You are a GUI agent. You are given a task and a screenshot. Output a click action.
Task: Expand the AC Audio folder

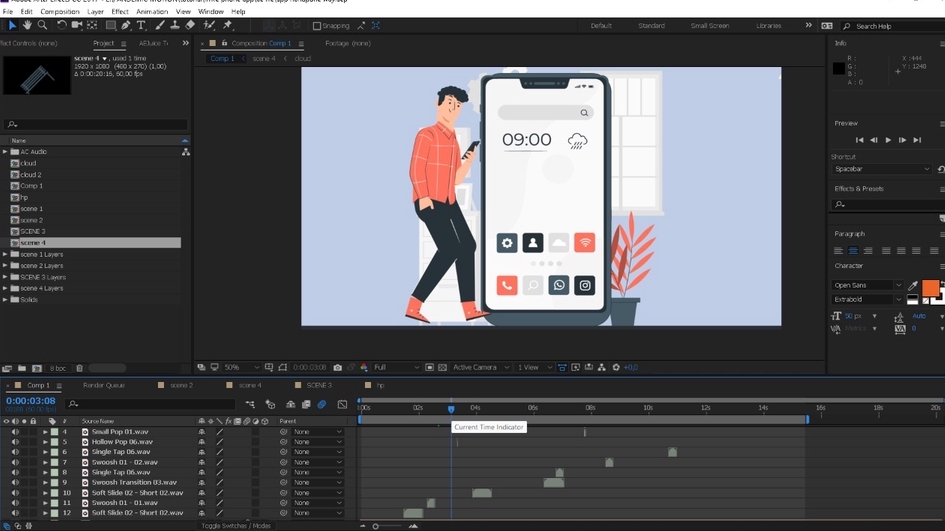5,152
